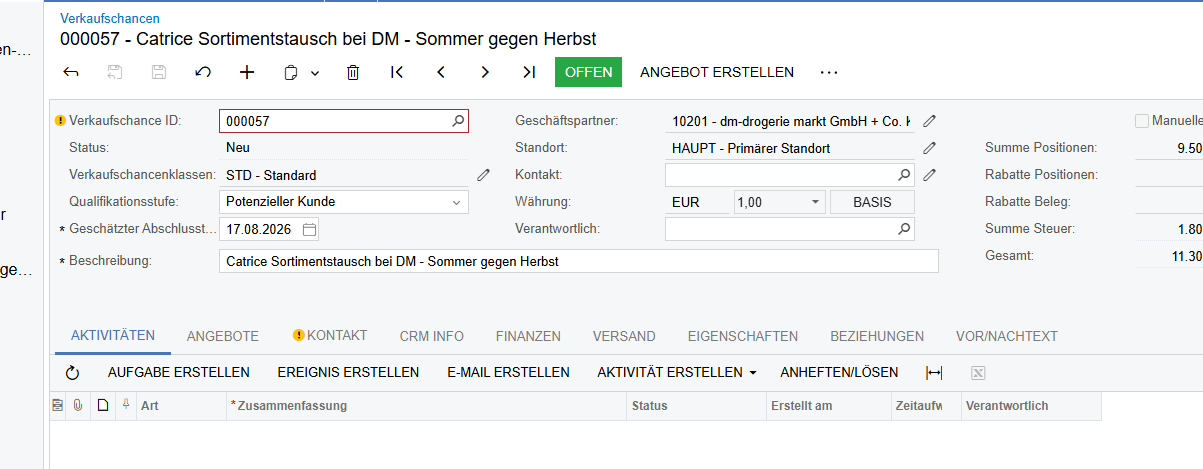Click the back arrow toolbar icon

(71, 72)
